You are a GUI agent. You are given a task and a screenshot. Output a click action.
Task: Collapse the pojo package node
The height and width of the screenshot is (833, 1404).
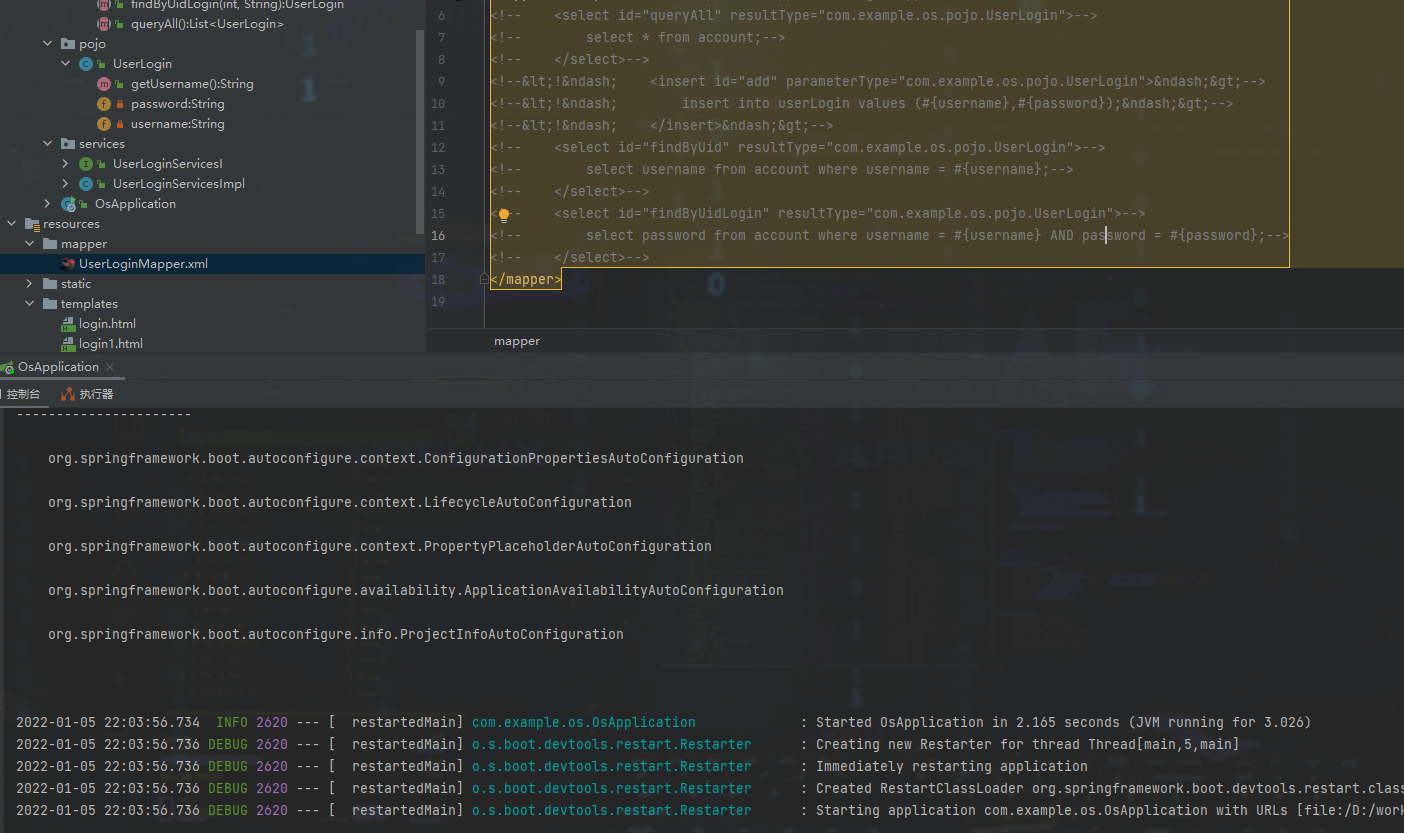[47, 43]
